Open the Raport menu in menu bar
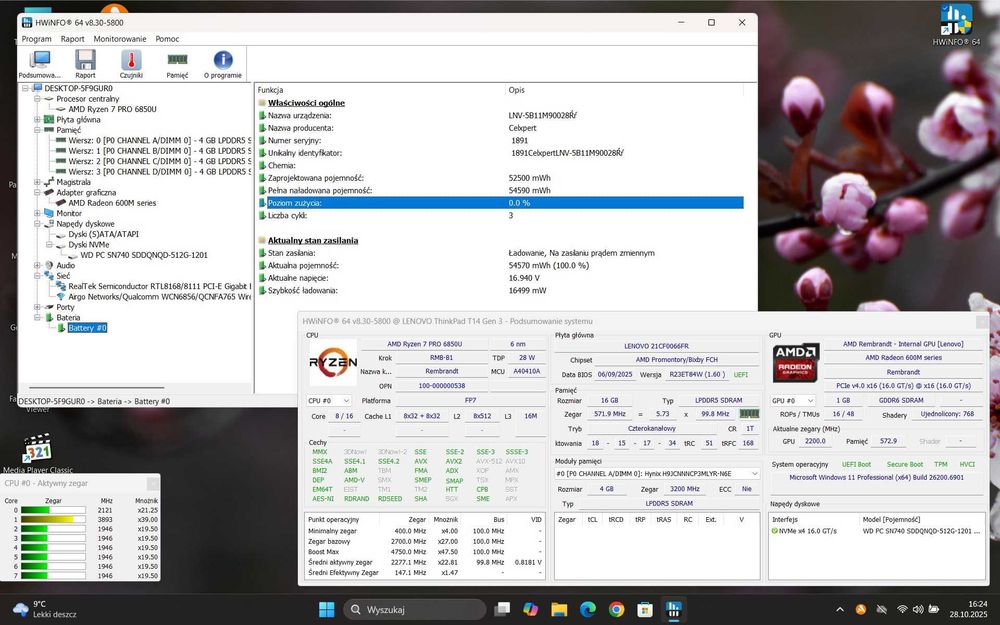Image resolution: width=1000 pixels, height=625 pixels. [x=73, y=39]
